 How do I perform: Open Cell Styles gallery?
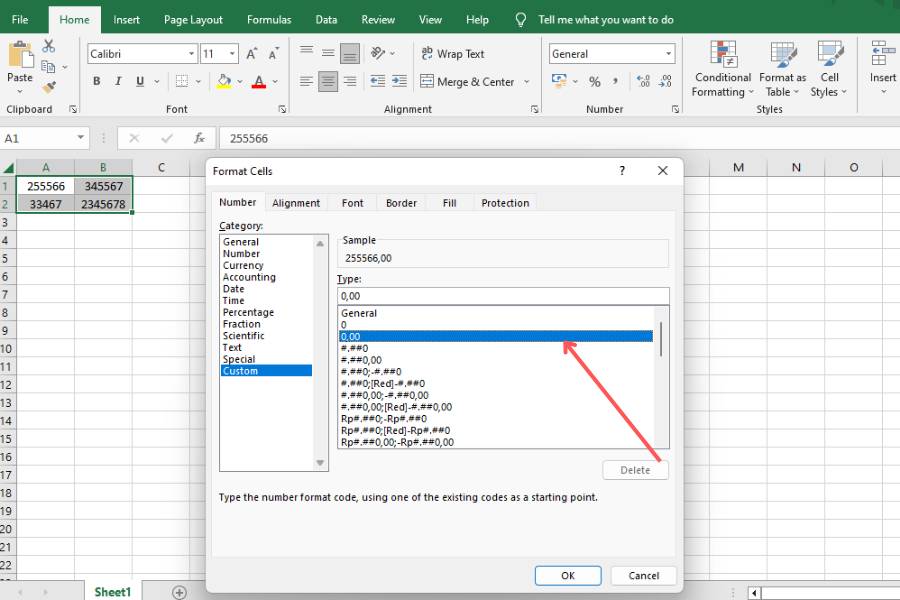tap(829, 69)
